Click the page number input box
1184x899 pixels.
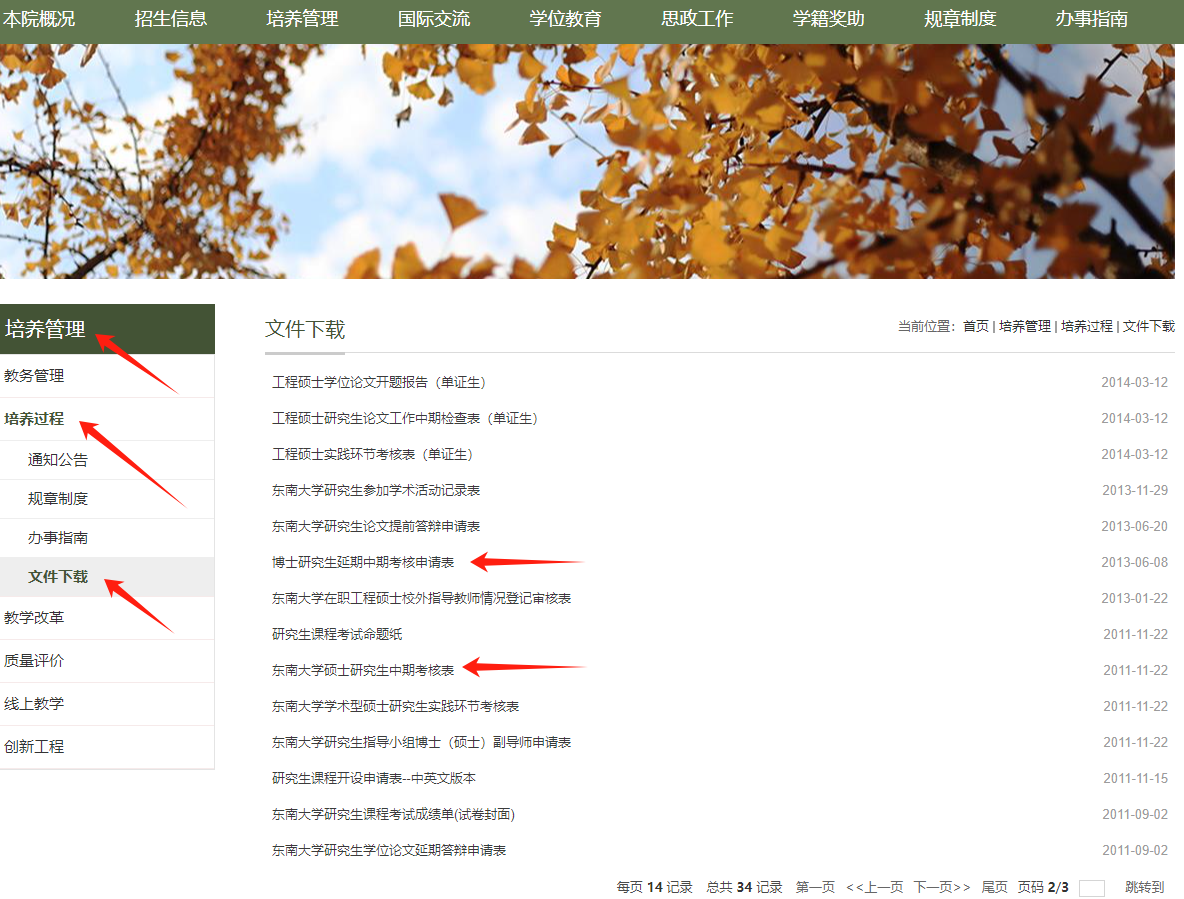[1092, 888]
